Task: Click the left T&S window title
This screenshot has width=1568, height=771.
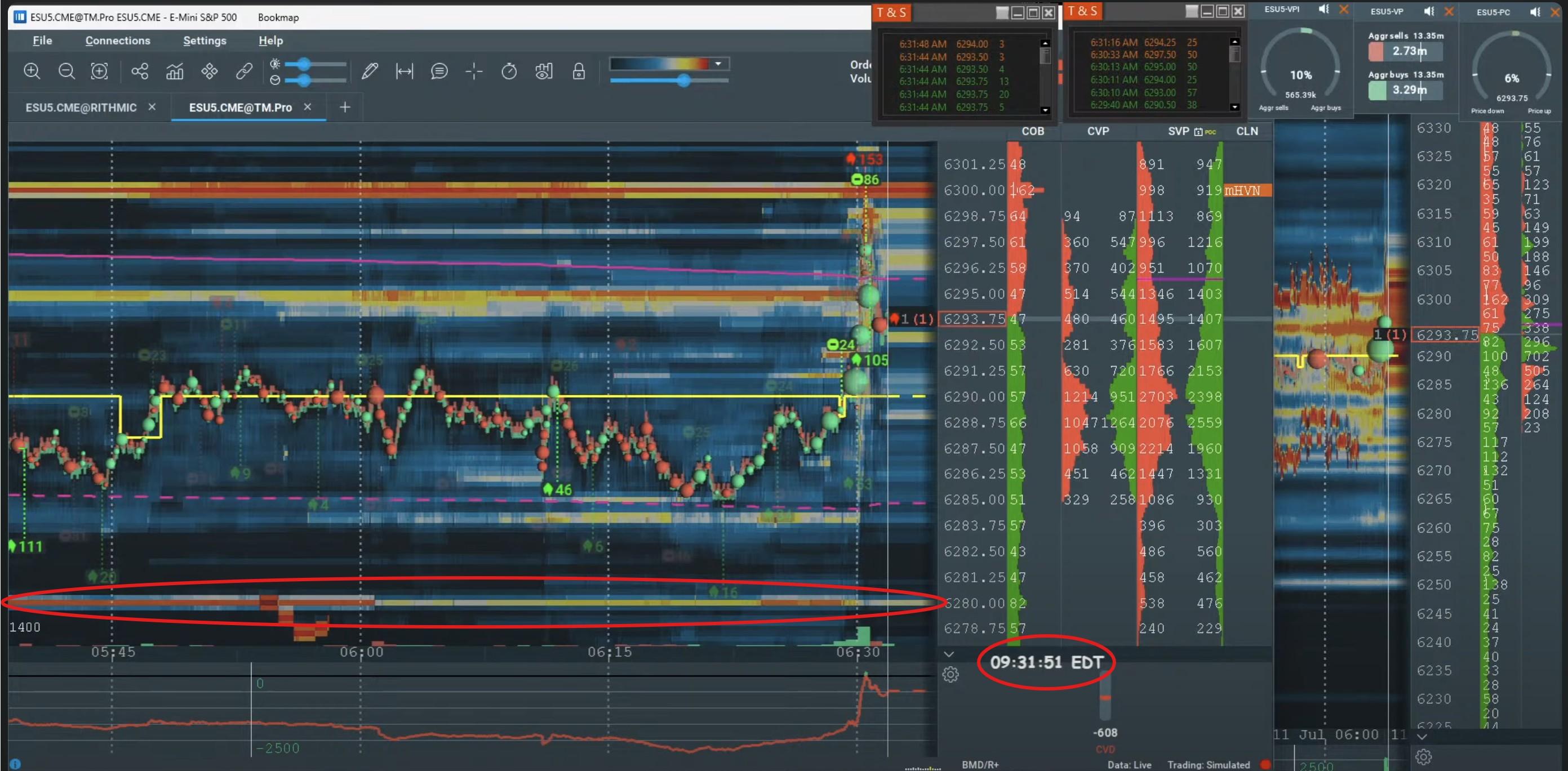Action: pos(891,12)
